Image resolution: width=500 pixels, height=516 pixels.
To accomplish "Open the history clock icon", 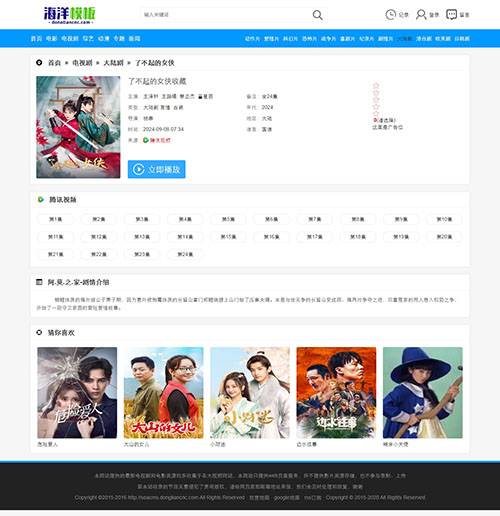I will (x=391, y=15).
